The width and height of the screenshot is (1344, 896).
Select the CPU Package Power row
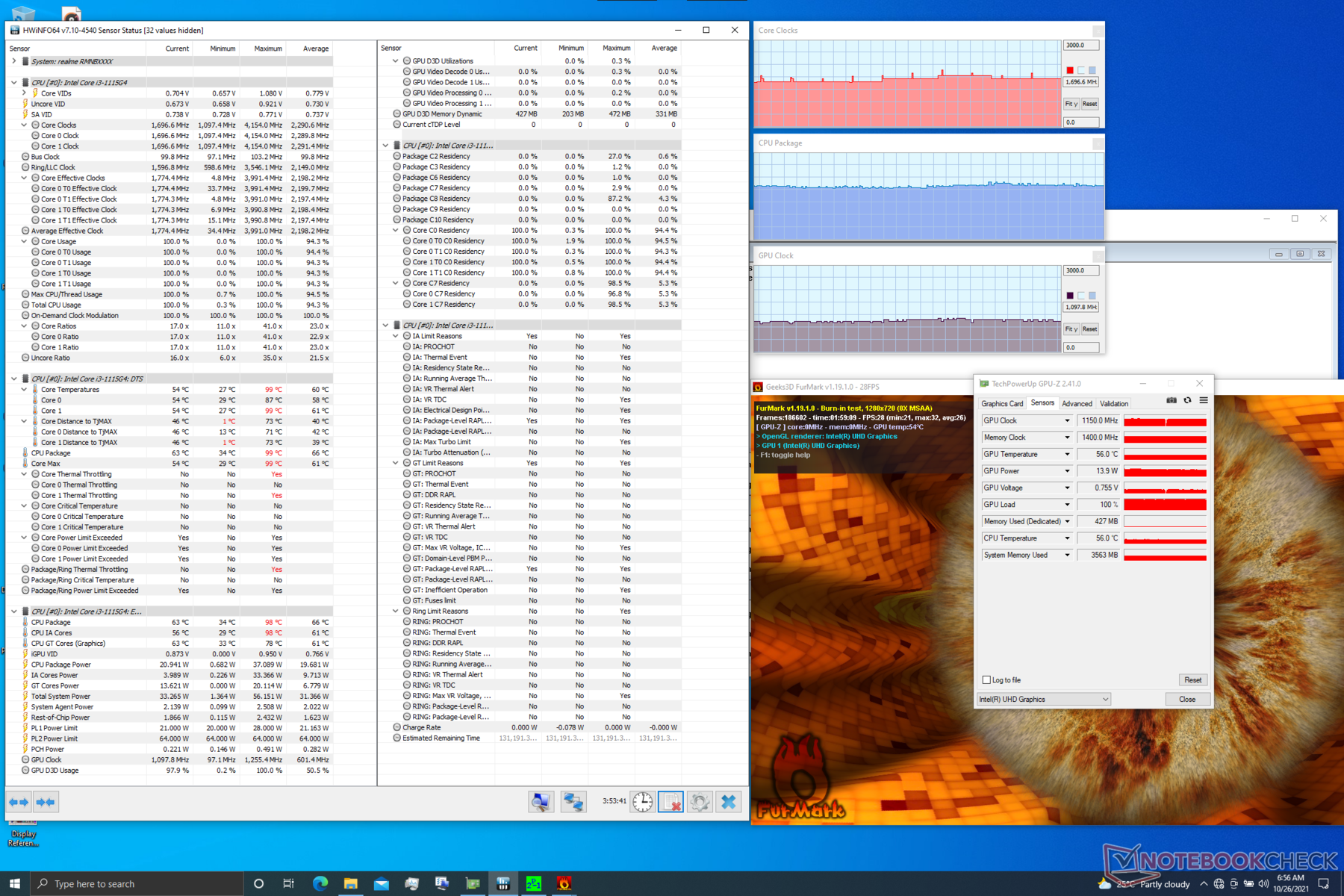tap(169, 665)
